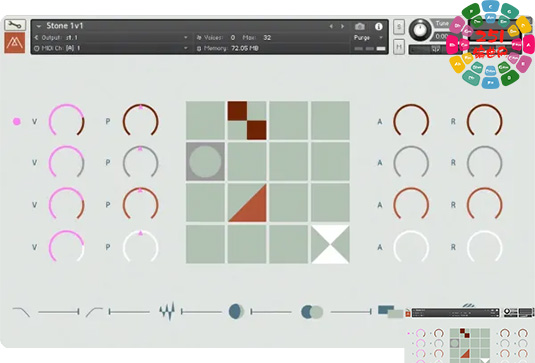Click the white A attack knob
The height and width of the screenshot is (363, 535).
[x=411, y=246]
